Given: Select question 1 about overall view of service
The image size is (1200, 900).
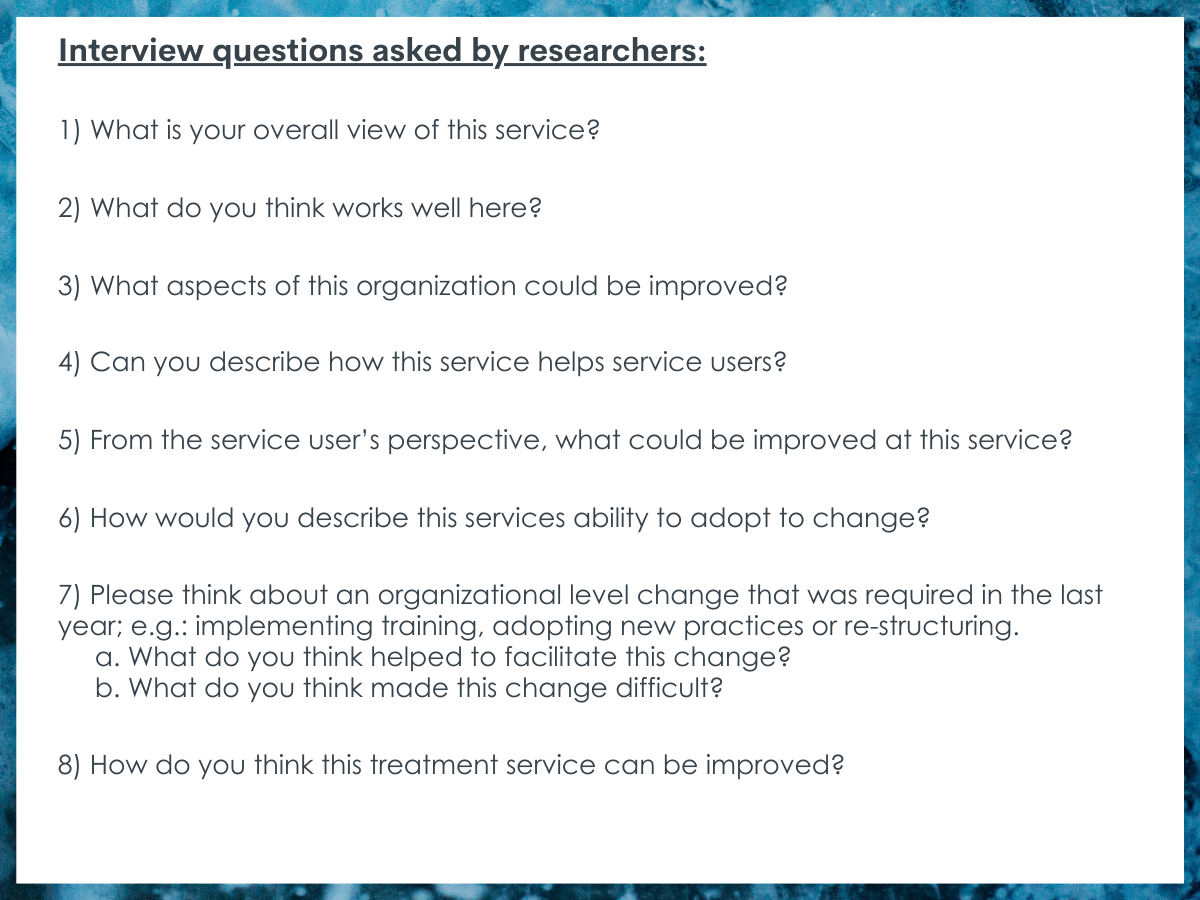Looking at the screenshot, I should pos(328,130).
